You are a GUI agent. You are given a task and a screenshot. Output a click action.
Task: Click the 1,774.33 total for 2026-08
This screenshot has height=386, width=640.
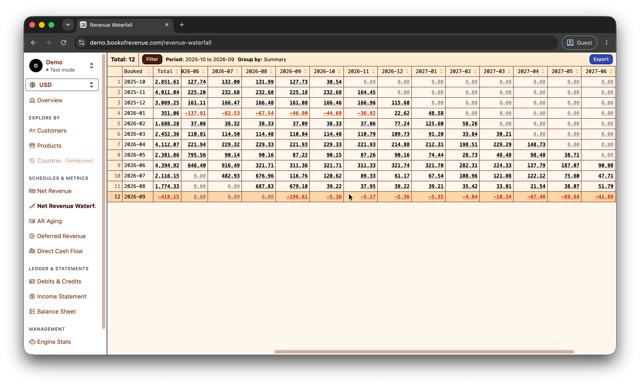point(167,186)
